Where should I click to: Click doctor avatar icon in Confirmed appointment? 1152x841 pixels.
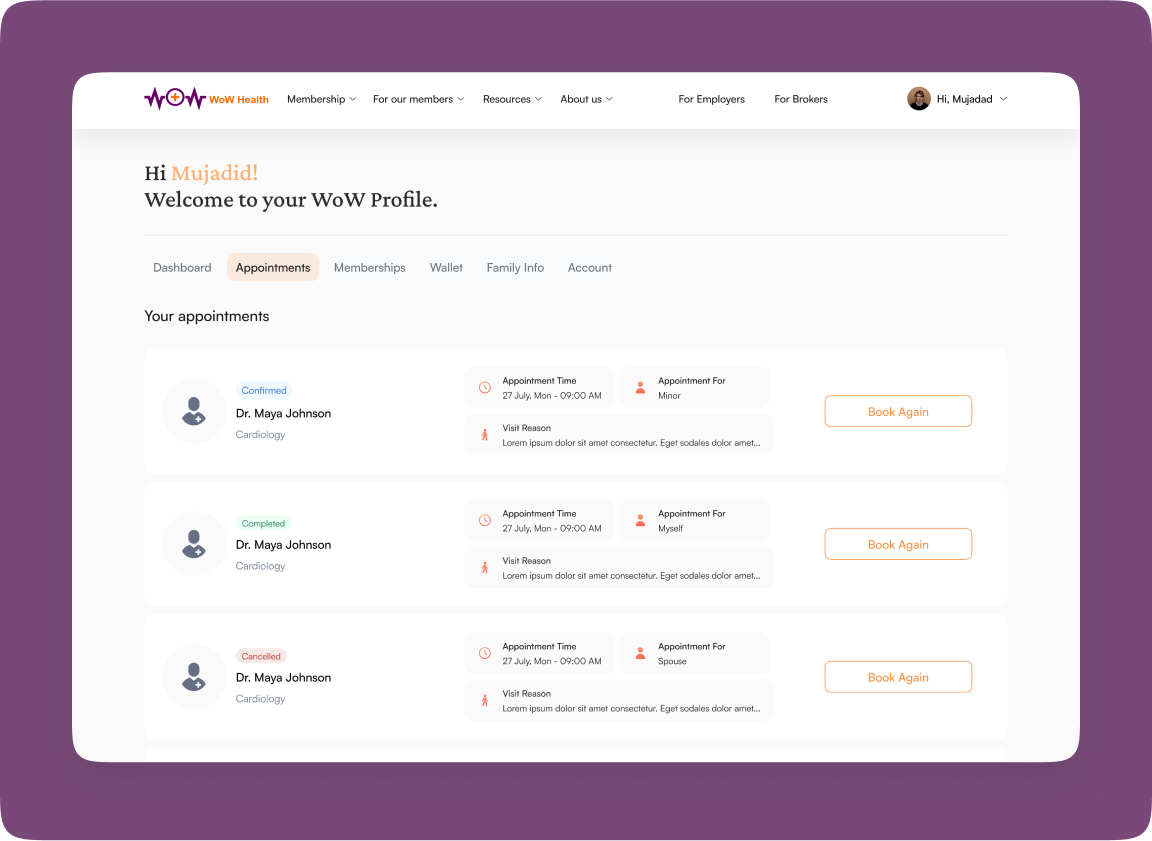point(194,411)
